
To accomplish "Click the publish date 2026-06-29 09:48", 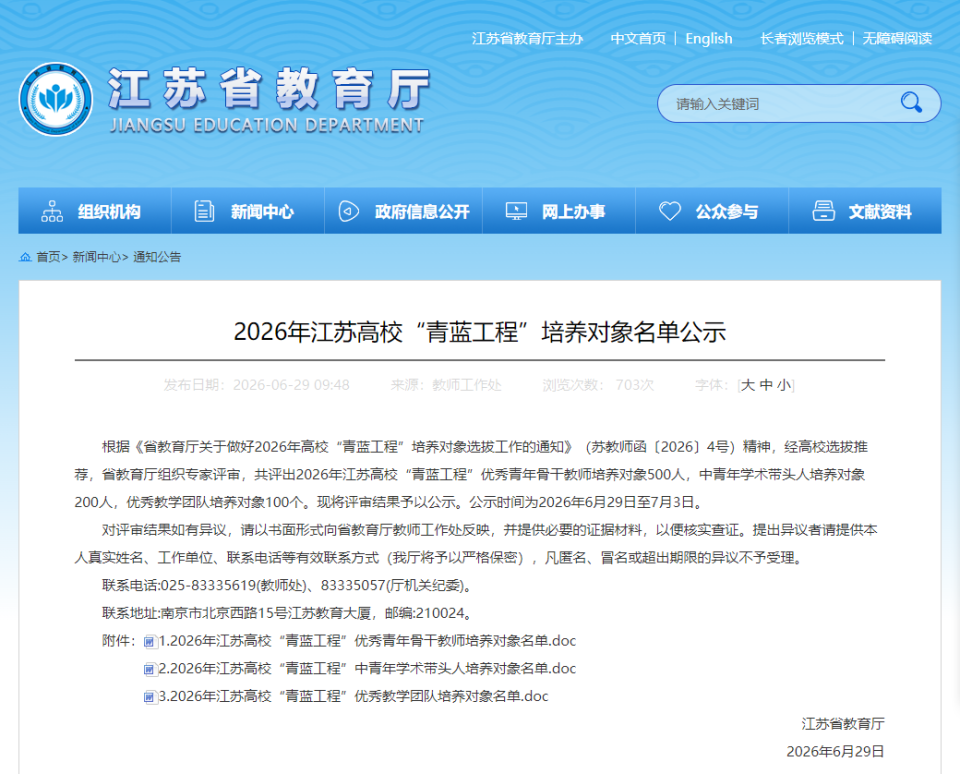I will 291,385.
